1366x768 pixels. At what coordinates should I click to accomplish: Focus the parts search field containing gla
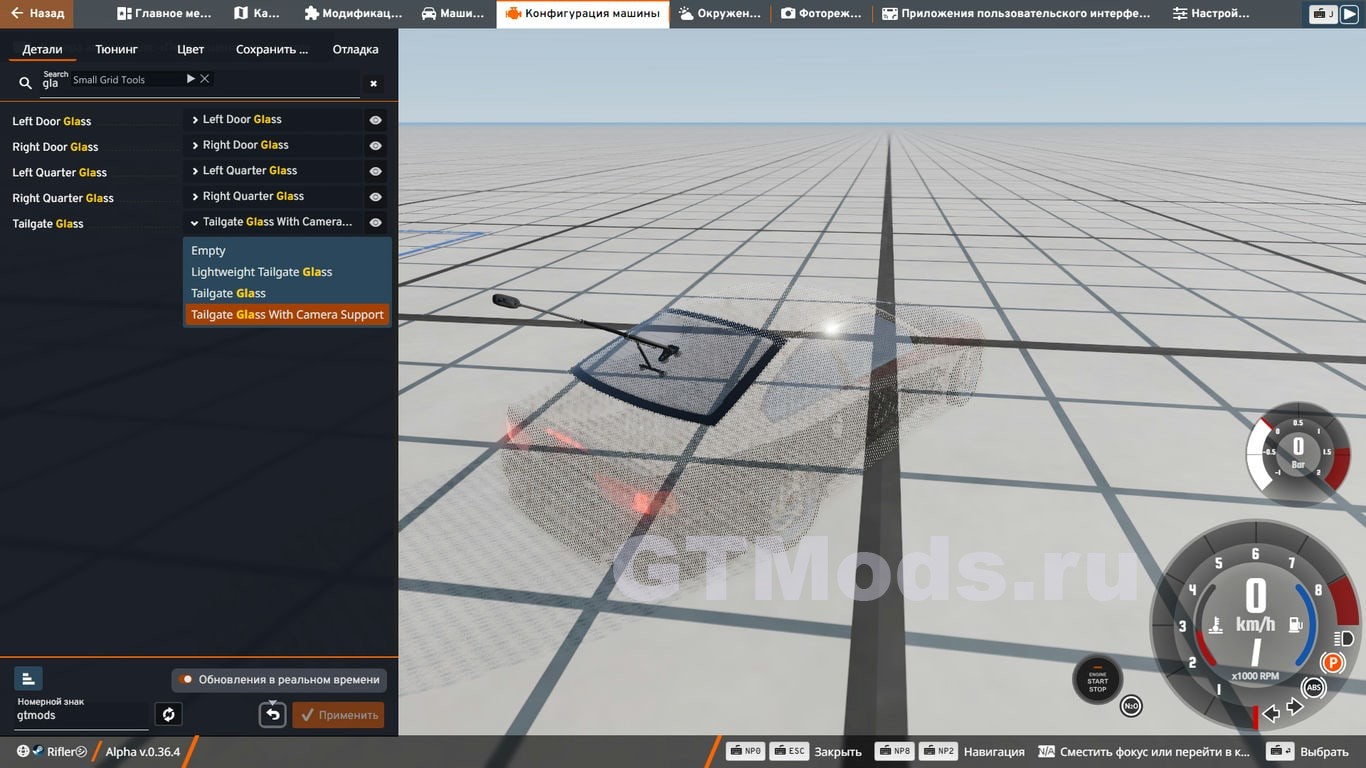[200, 85]
